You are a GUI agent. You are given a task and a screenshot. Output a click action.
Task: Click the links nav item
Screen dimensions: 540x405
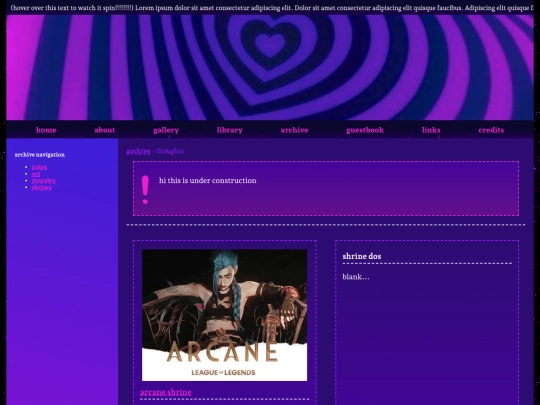(x=431, y=130)
